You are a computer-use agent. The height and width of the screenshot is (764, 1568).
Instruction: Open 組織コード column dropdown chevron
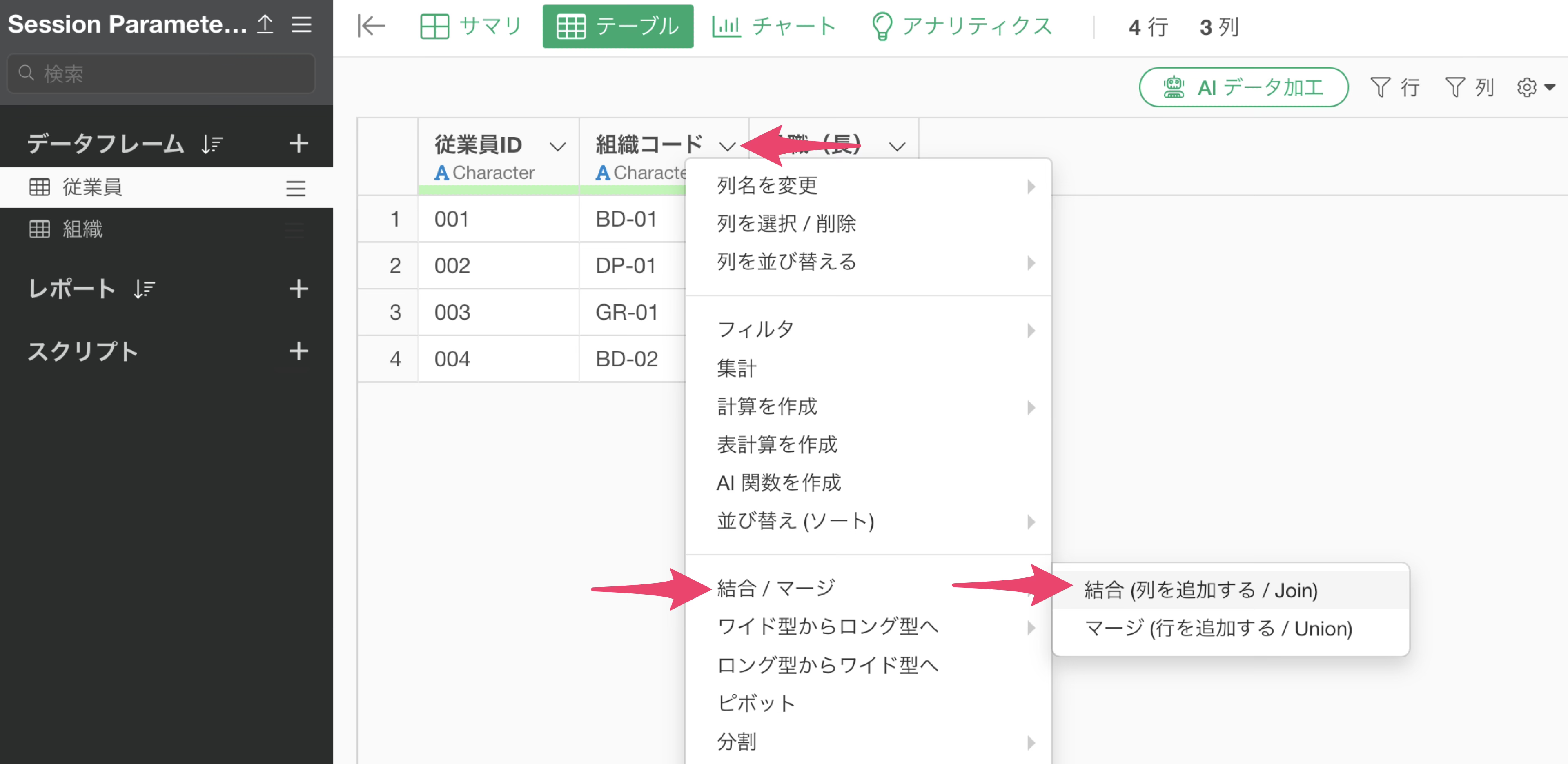(727, 146)
